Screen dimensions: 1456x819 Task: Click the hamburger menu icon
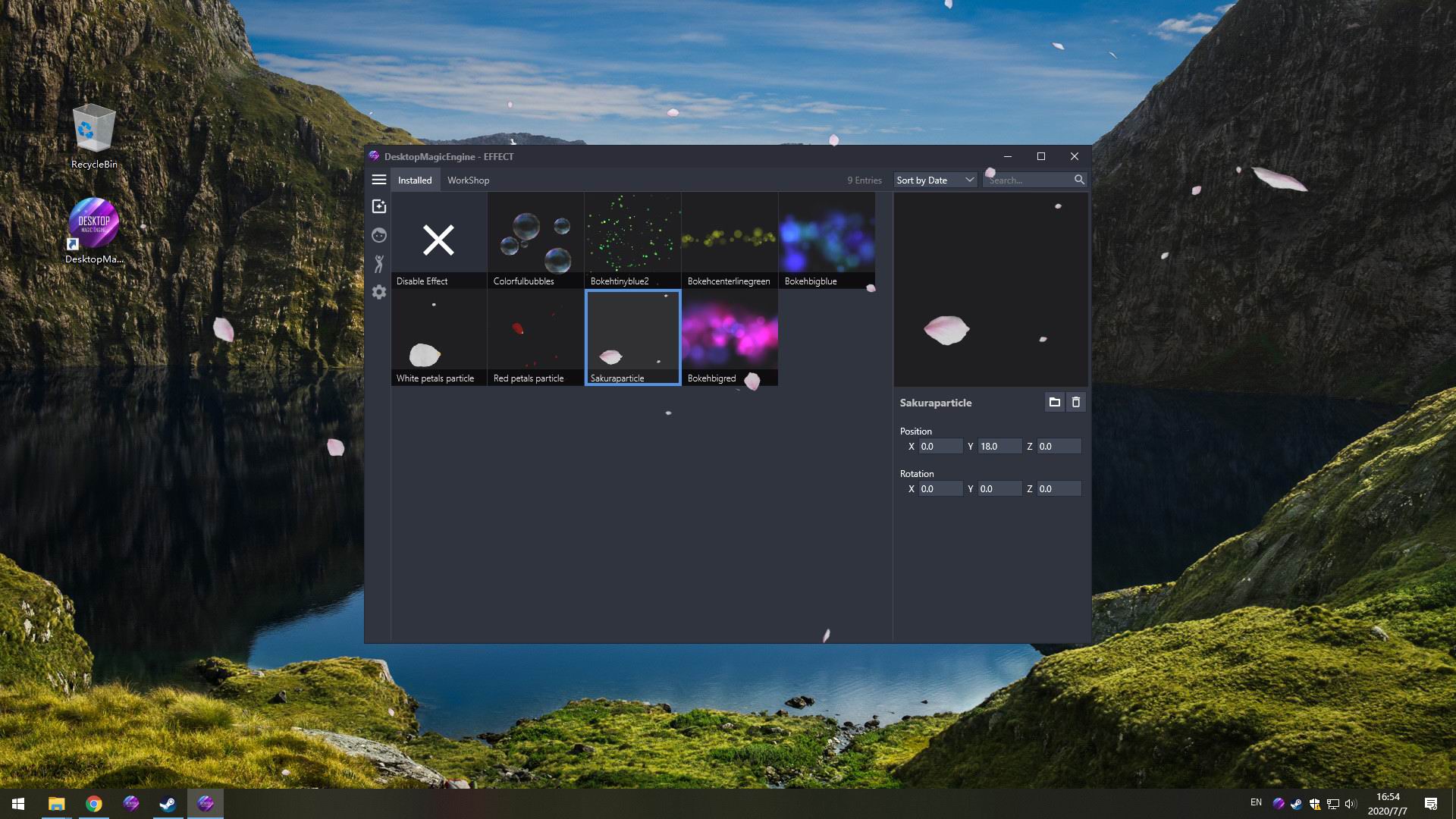[380, 180]
